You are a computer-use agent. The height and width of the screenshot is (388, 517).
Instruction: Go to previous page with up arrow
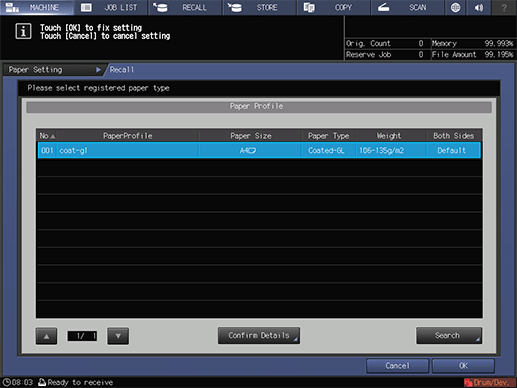tap(46, 336)
